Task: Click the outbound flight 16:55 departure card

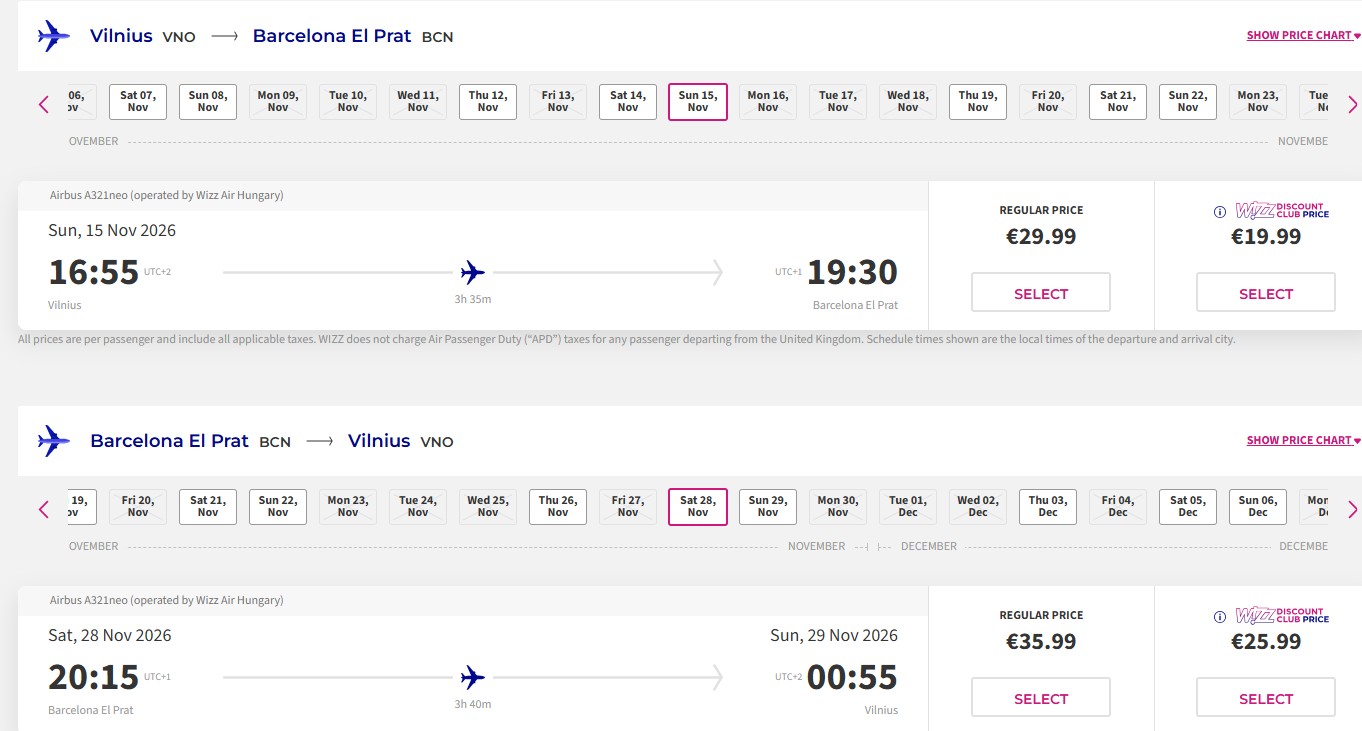Action: (x=473, y=256)
